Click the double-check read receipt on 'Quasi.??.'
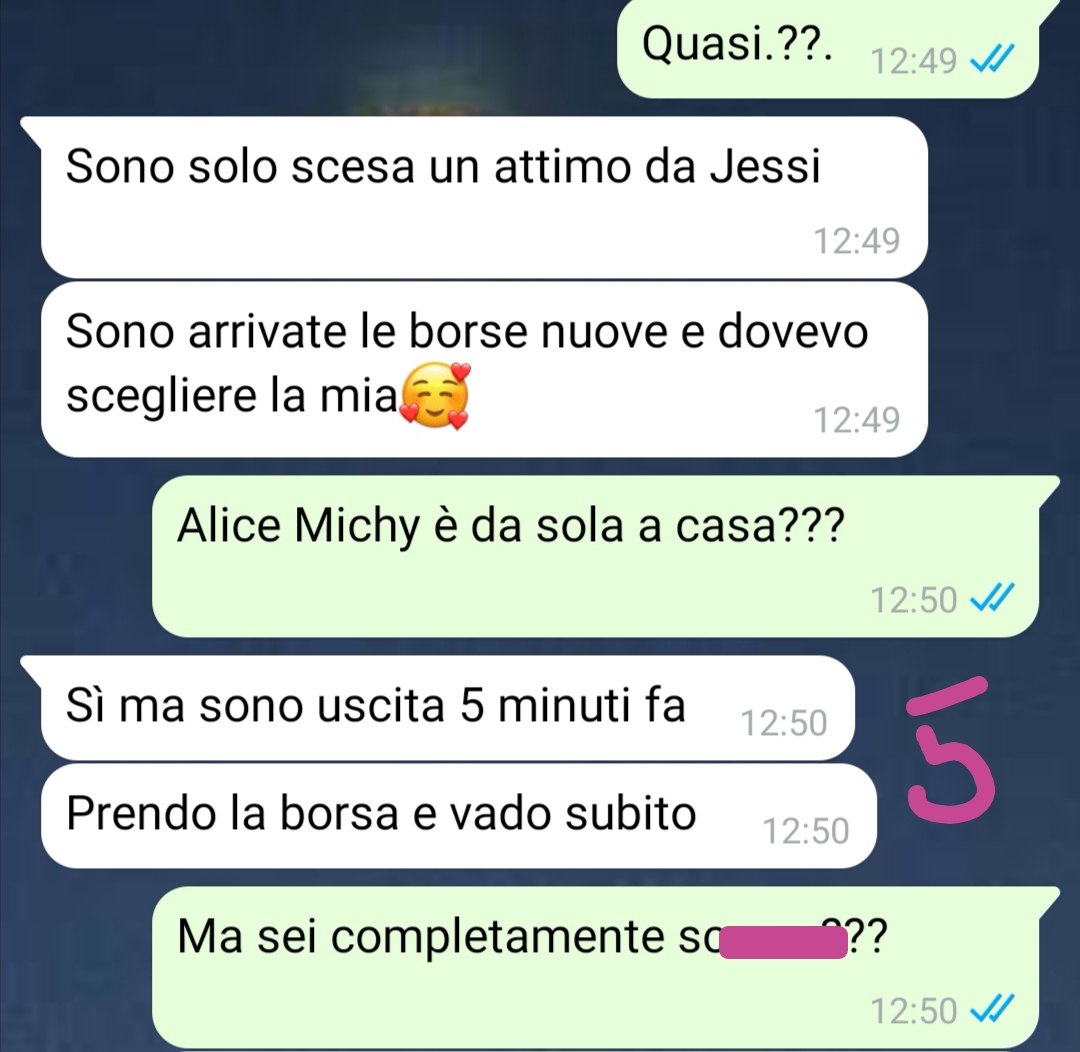Viewport: 1080px width, 1052px height. (x=991, y=60)
